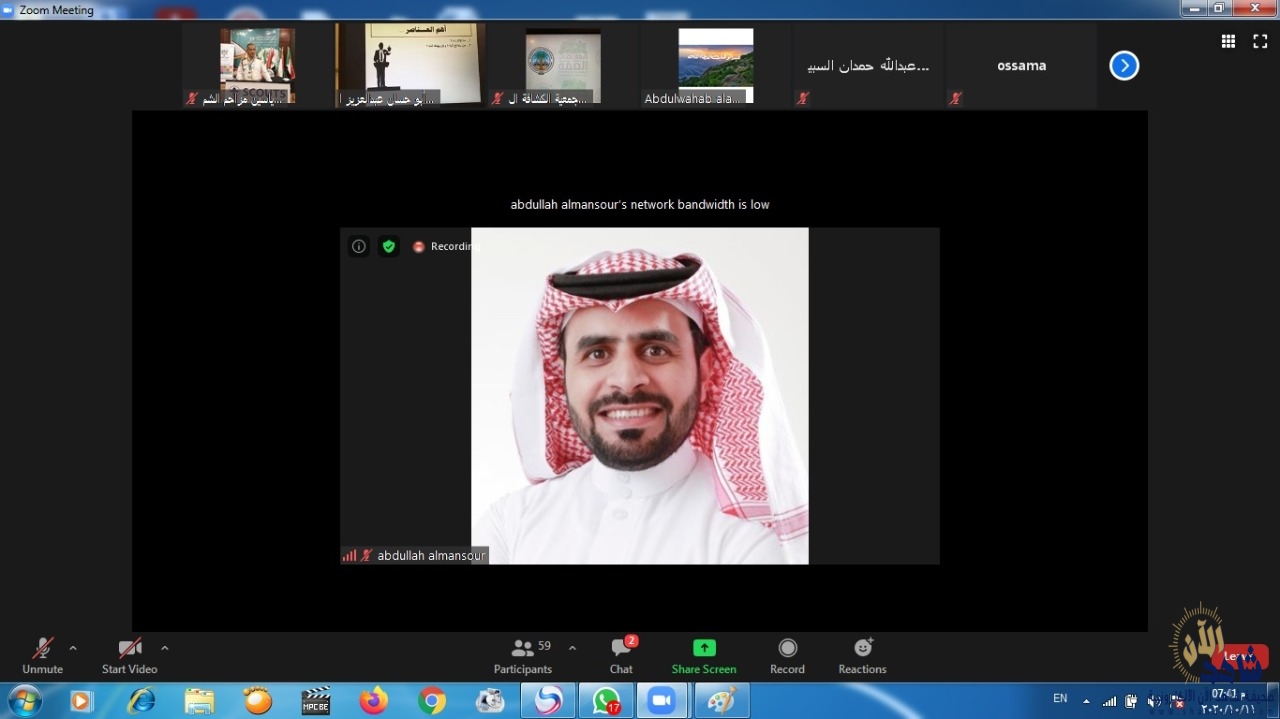
Task: Switch to gallery view grid icon
Action: click(x=1228, y=41)
